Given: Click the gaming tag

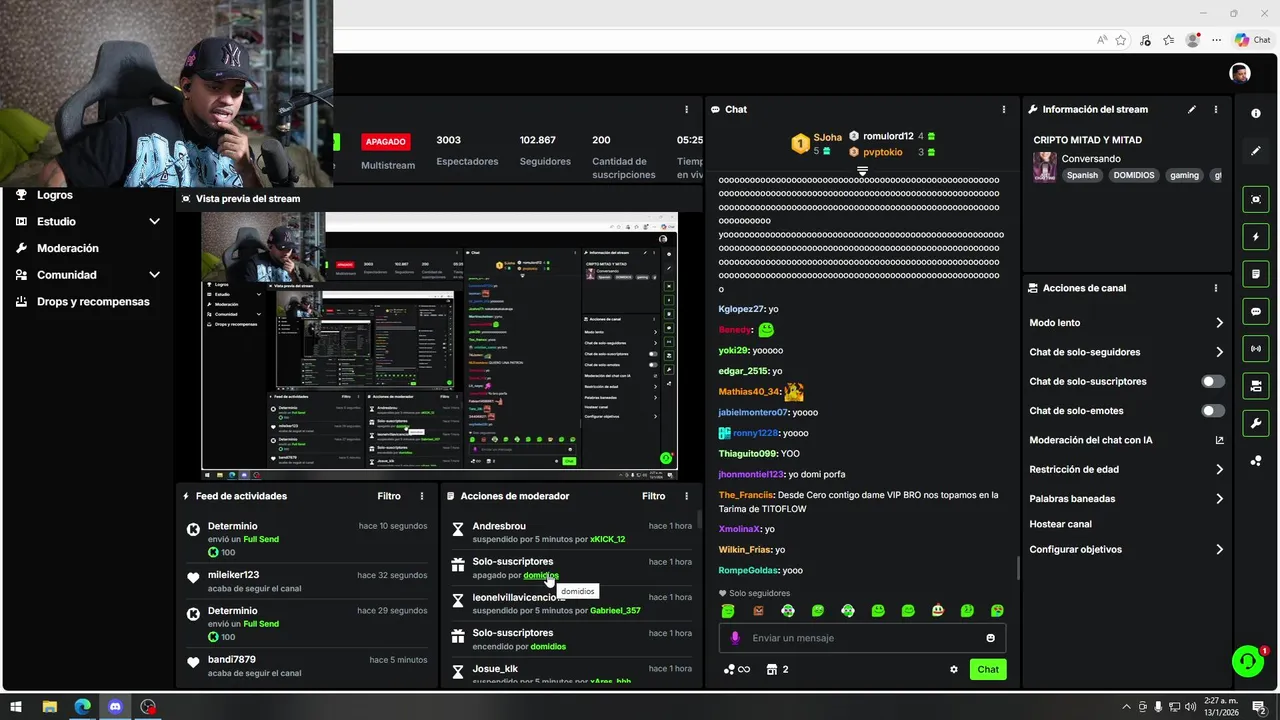Looking at the screenshot, I should tap(1184, 175).
